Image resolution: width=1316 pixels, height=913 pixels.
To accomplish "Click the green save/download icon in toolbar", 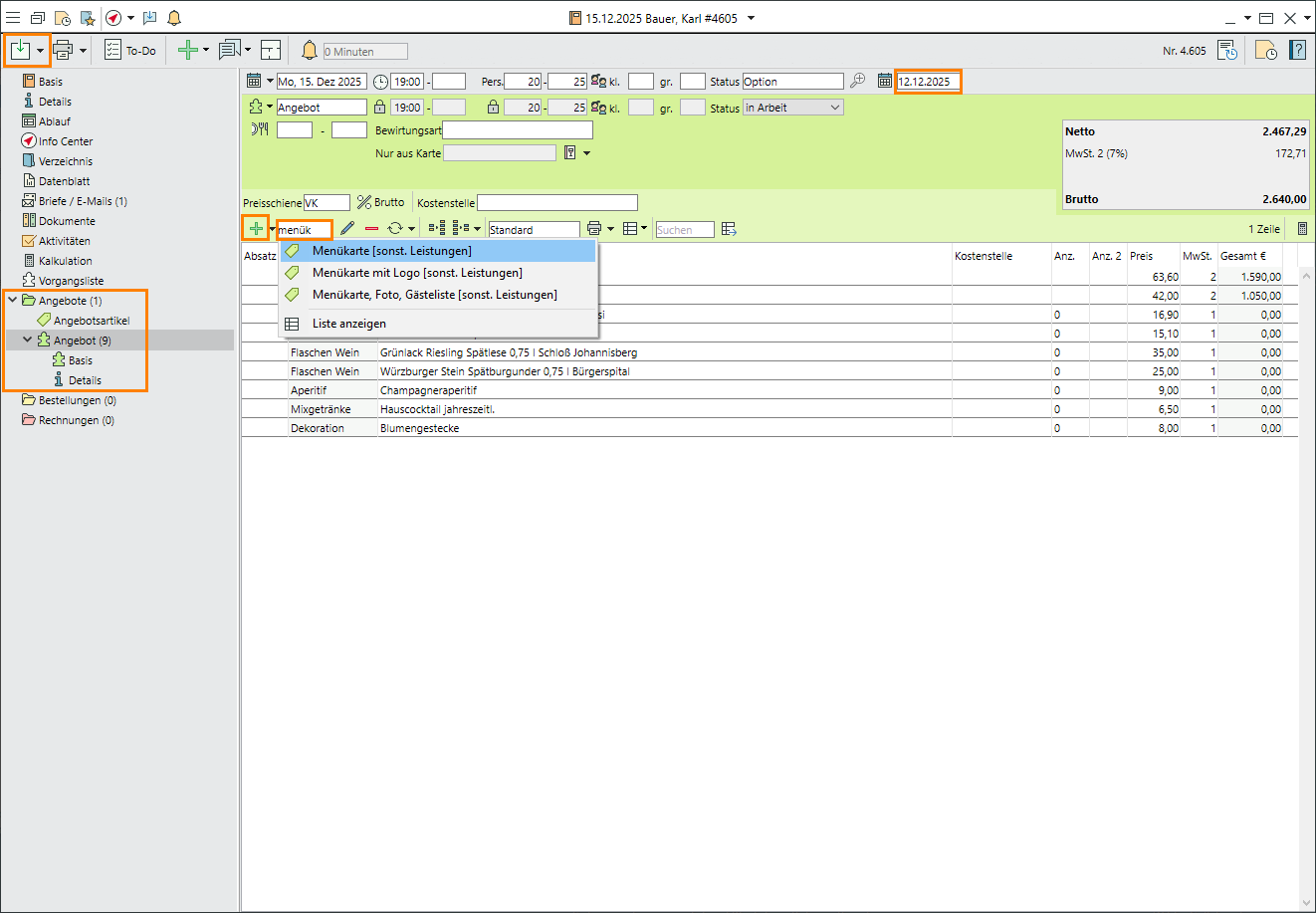I will click(x=20, y=50).
